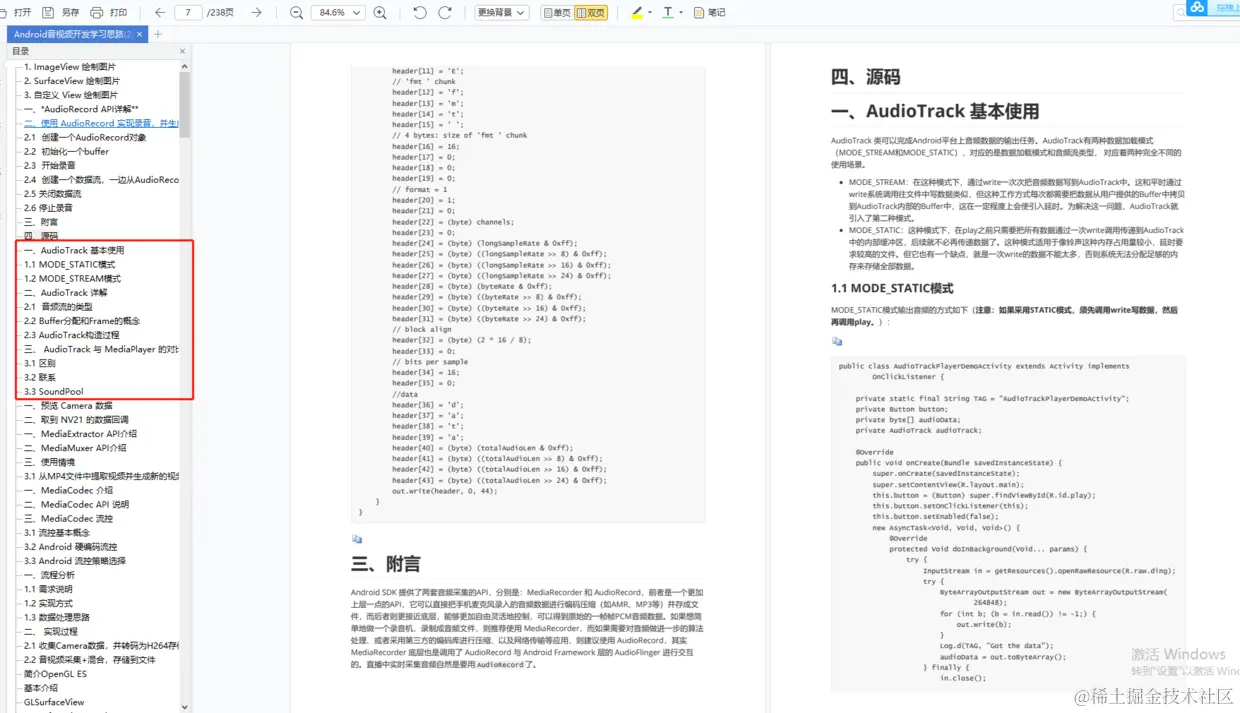Expand the highlighter color dropdown arrow
This screenshot has width=1240, height=713.
pos(651,13)
